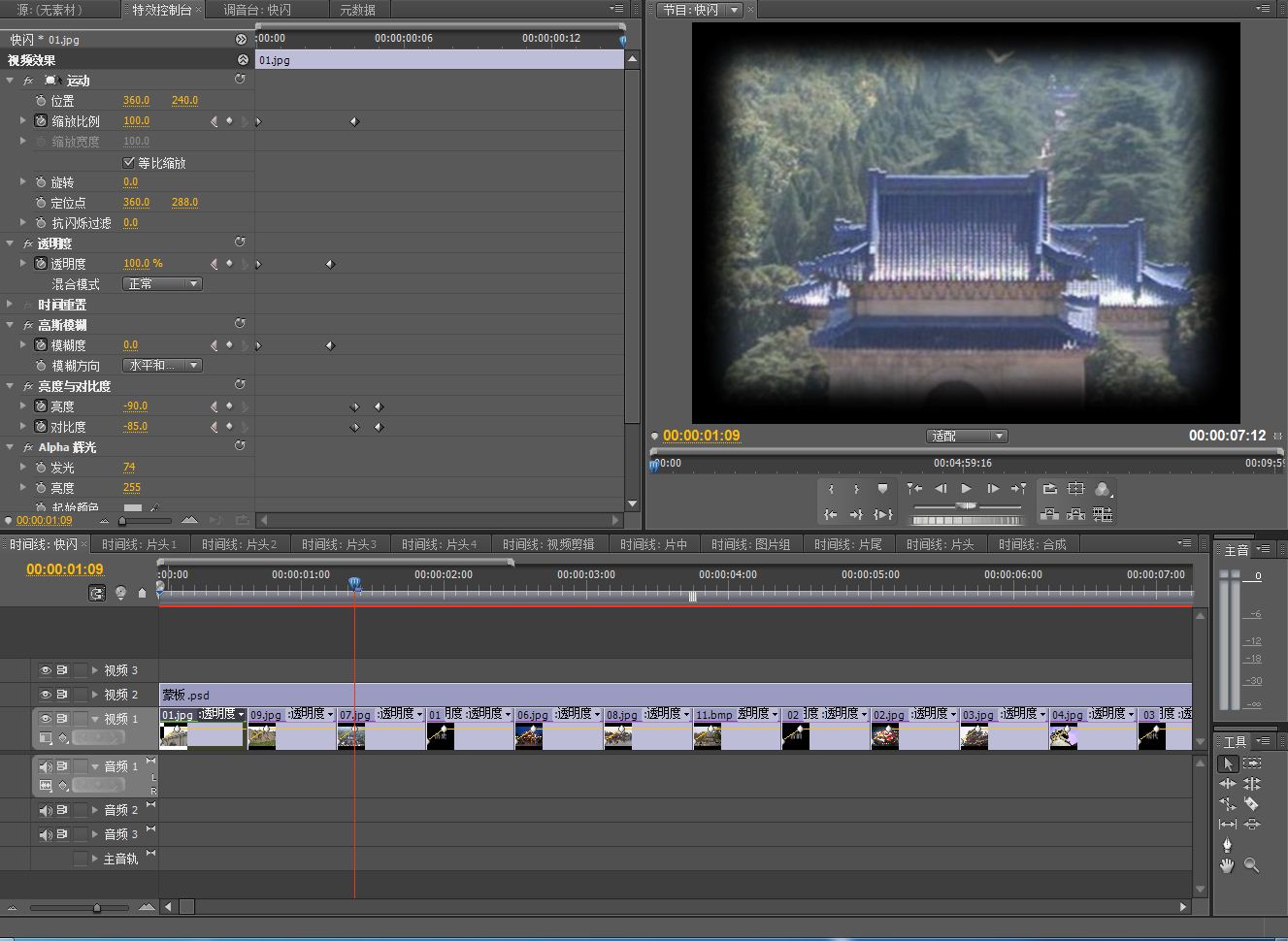The height and width of the screenshot is (941, 1288).
Task: Click the timeline zoom slider at bottom left
Action: (96, 908)
